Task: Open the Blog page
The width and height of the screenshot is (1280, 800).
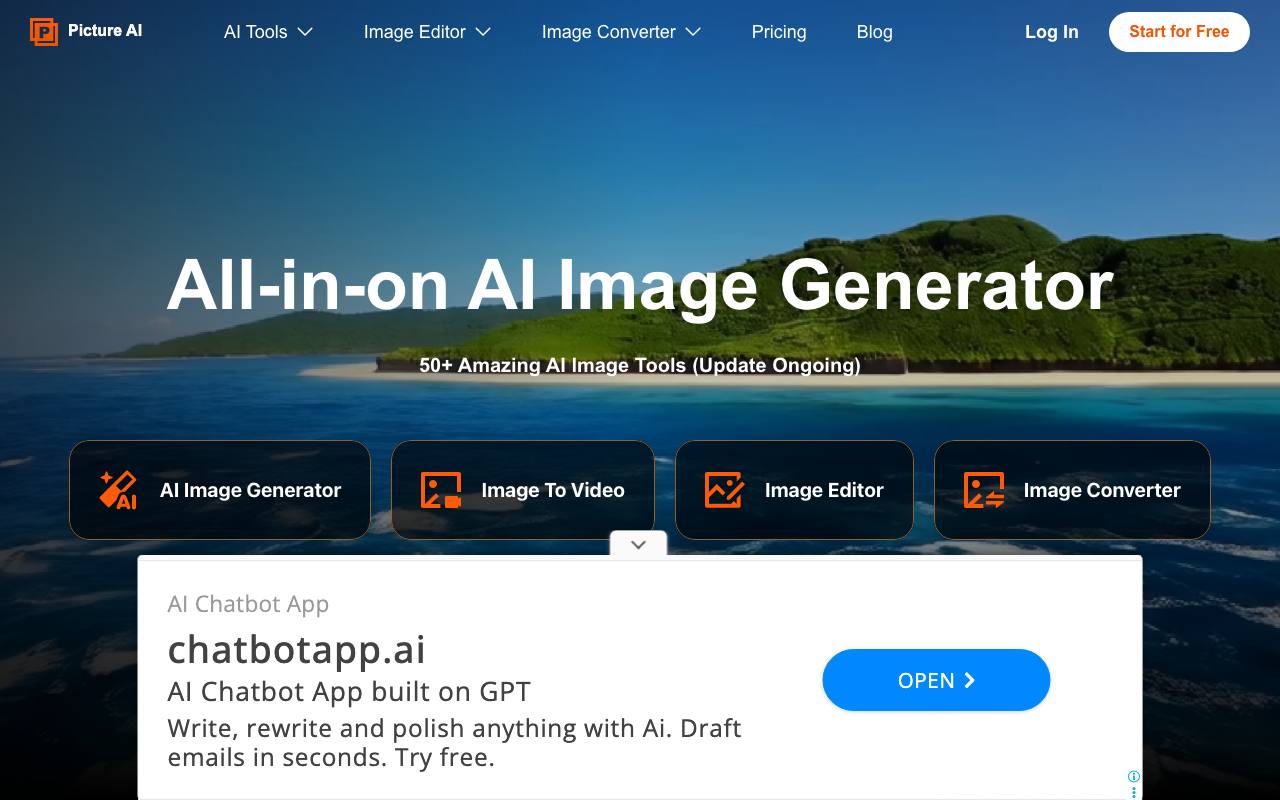Action: tap(874, 32)
